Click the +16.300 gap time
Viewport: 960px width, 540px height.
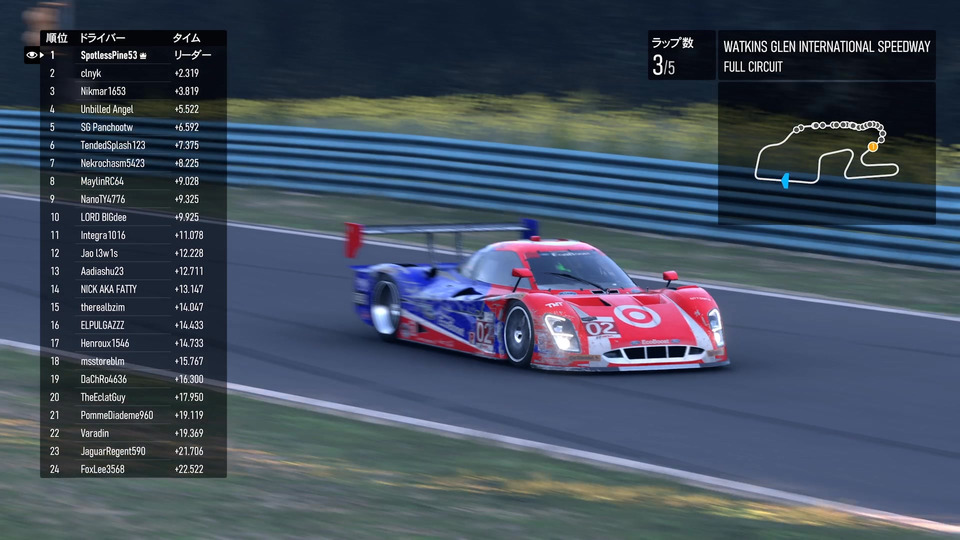pyautogui.click(x=189, y=379)
